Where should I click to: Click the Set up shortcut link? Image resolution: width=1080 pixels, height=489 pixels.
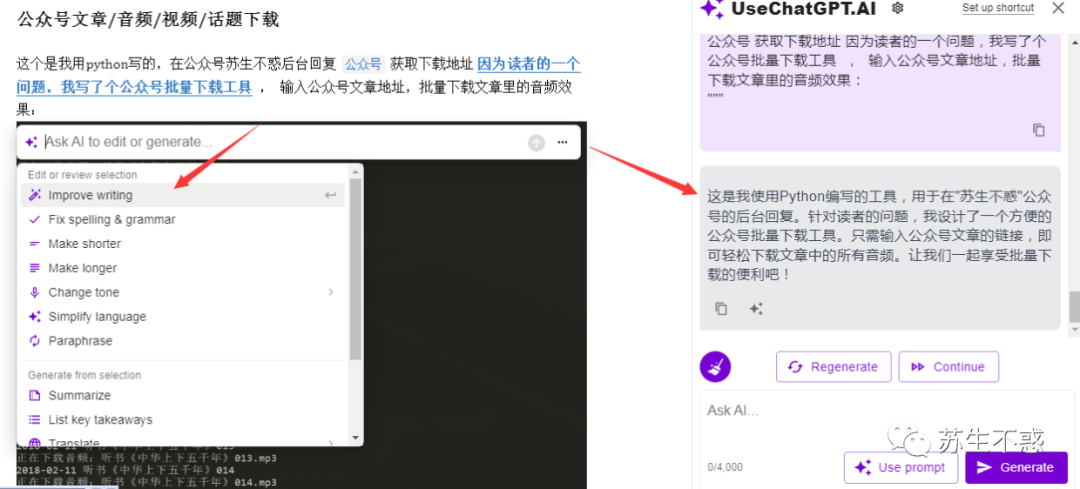pyautogui.click(x=998, y=8)
